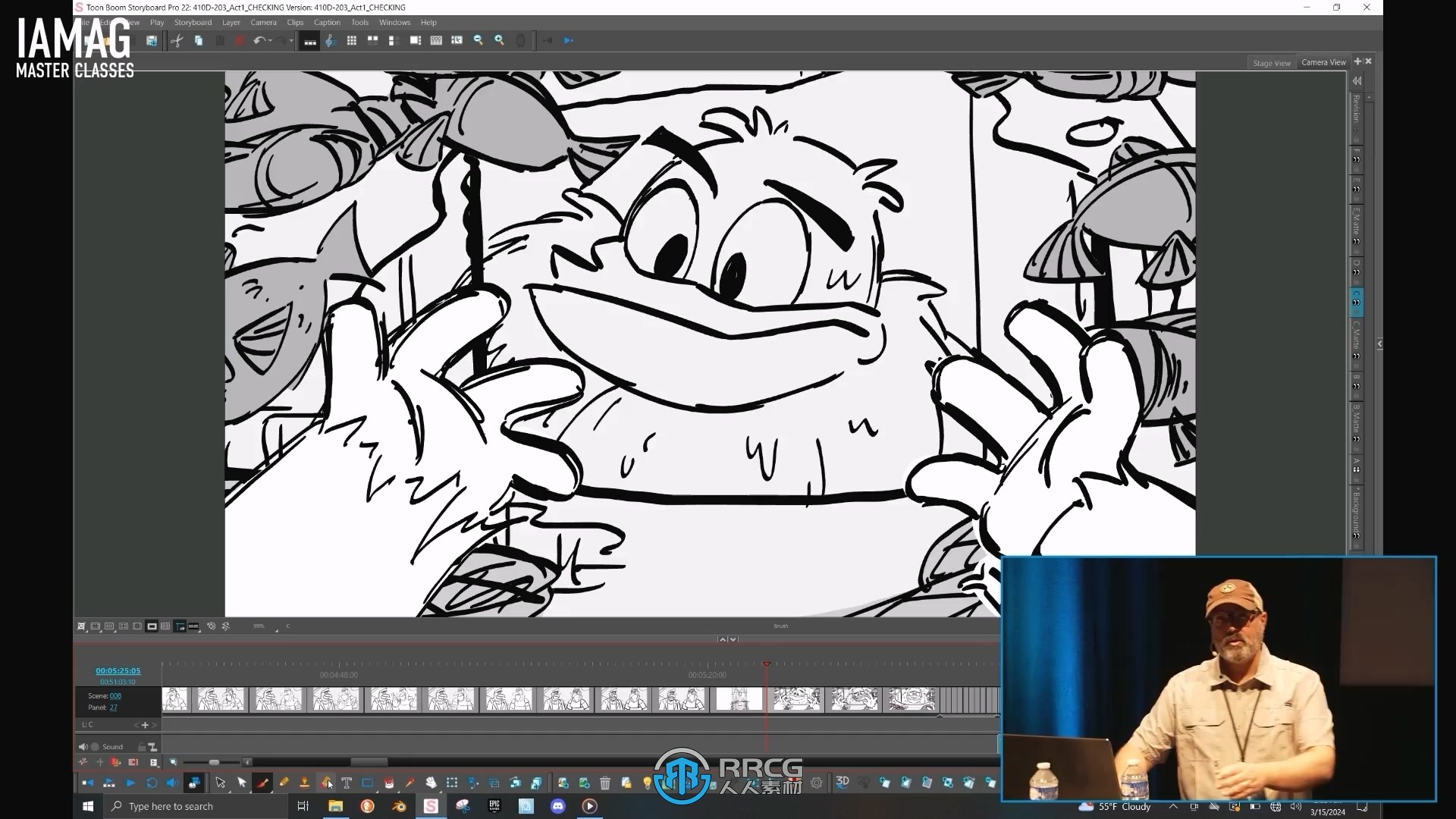Switch to the Camera View tab
The width and height of the screenshot is (1456, 819).
coord(1324,62)
